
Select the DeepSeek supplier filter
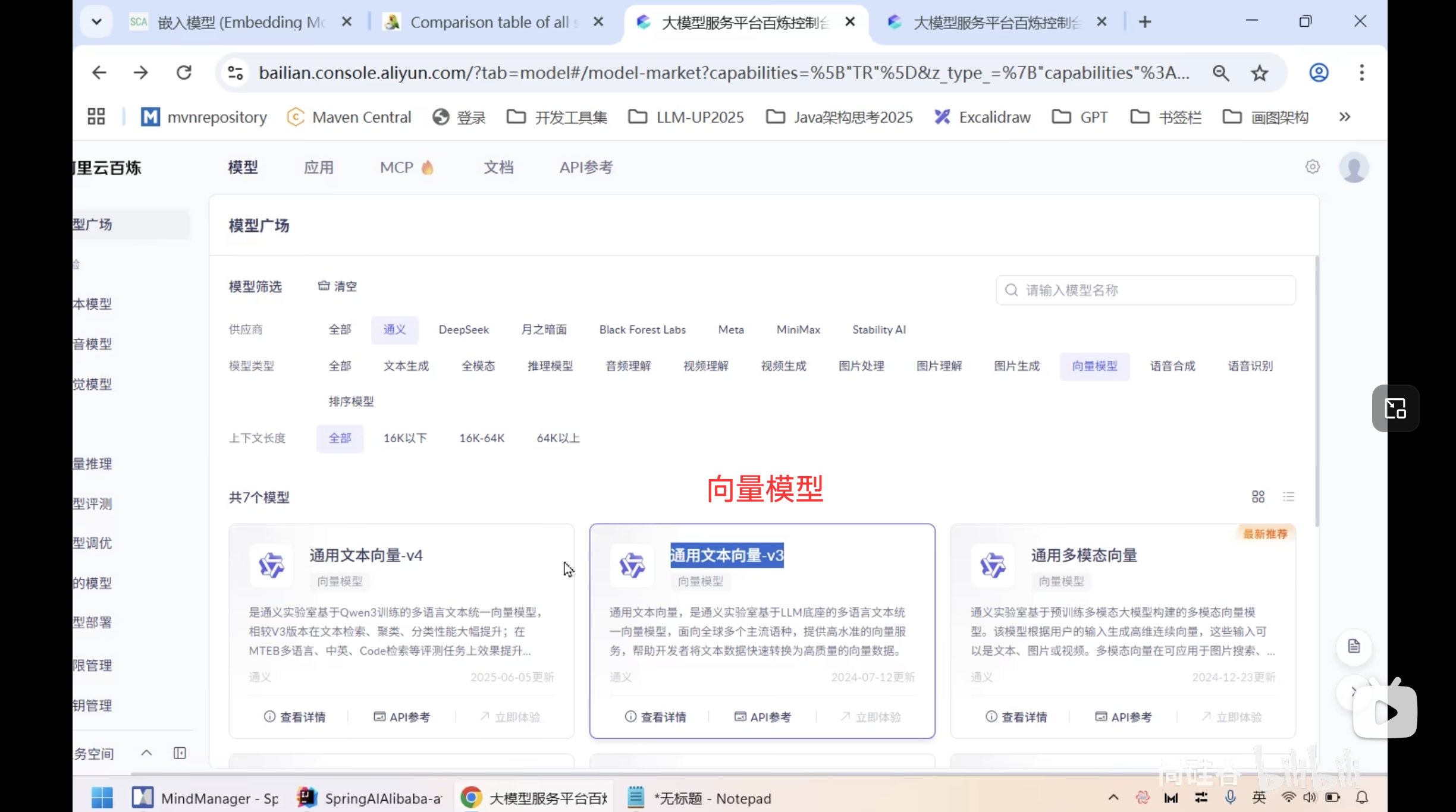tap(463, 329)
